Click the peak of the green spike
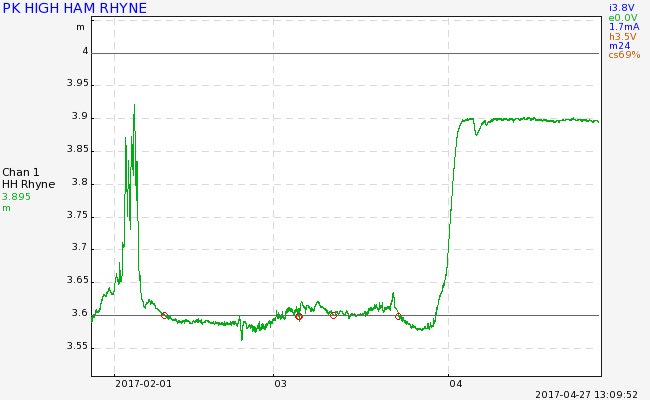Viewport: 650px width, 400px height. tap(134, 105)
